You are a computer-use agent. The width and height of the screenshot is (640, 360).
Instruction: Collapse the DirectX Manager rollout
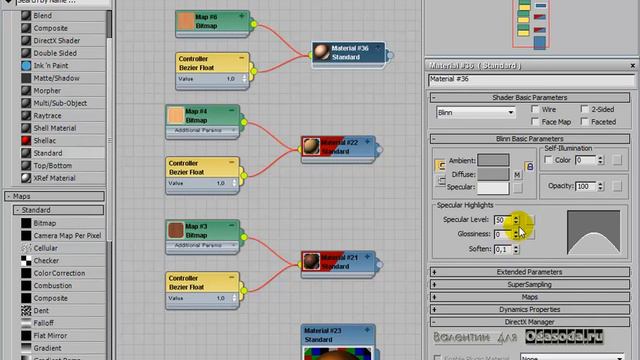click(x=529, y=322)
